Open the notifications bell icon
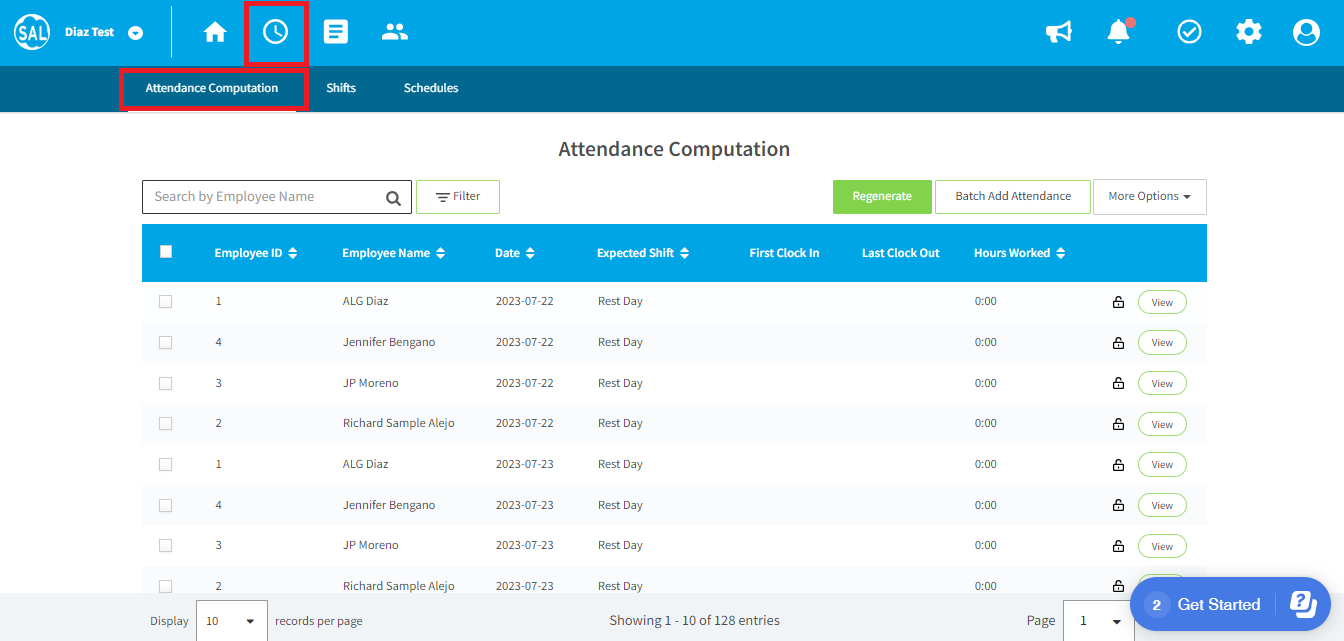 point(1119,32)
